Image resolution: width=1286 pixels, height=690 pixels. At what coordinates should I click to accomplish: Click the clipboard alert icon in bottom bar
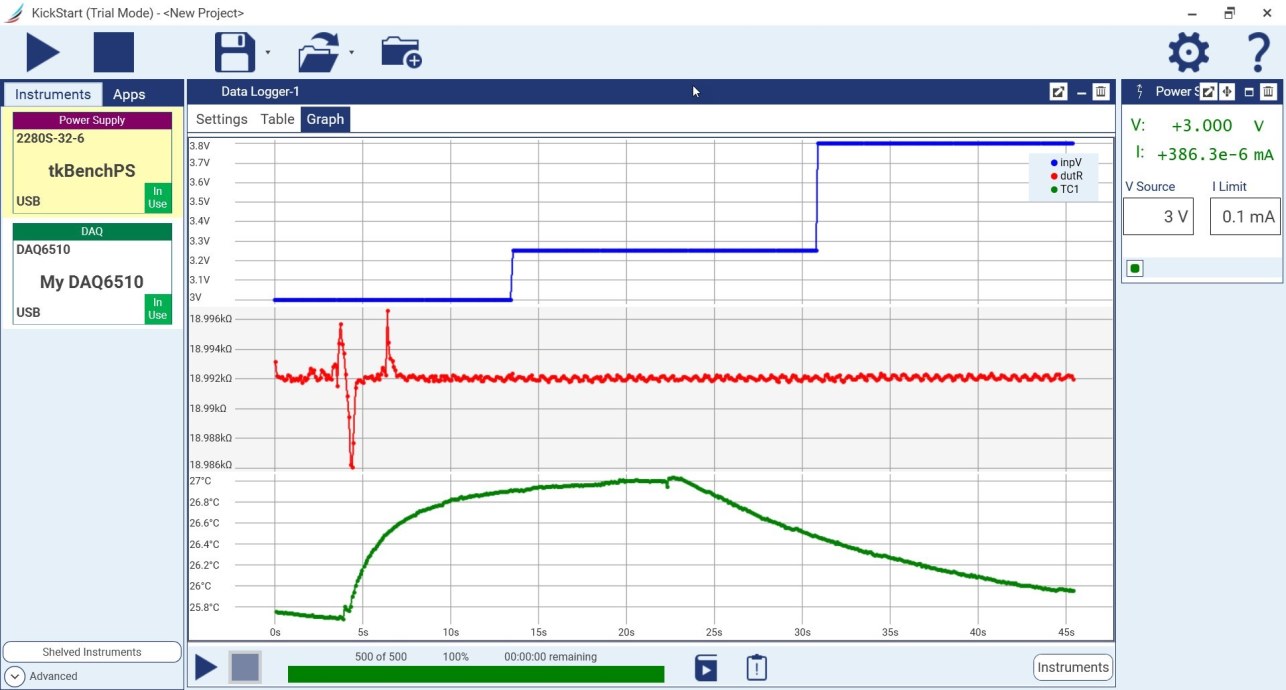point(756,667)
